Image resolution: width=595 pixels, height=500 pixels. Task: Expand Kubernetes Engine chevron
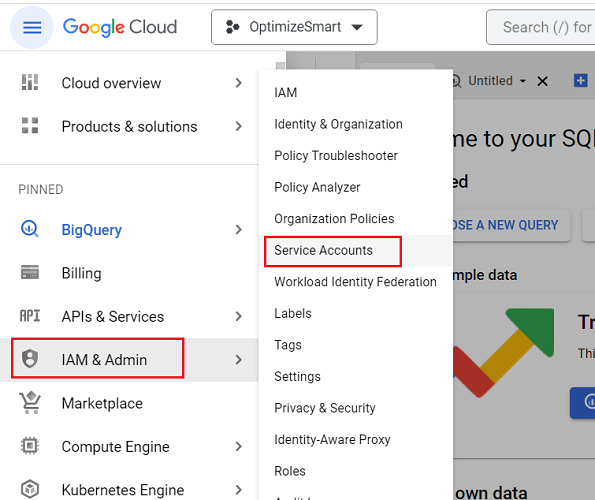click(x=238, y=490)
